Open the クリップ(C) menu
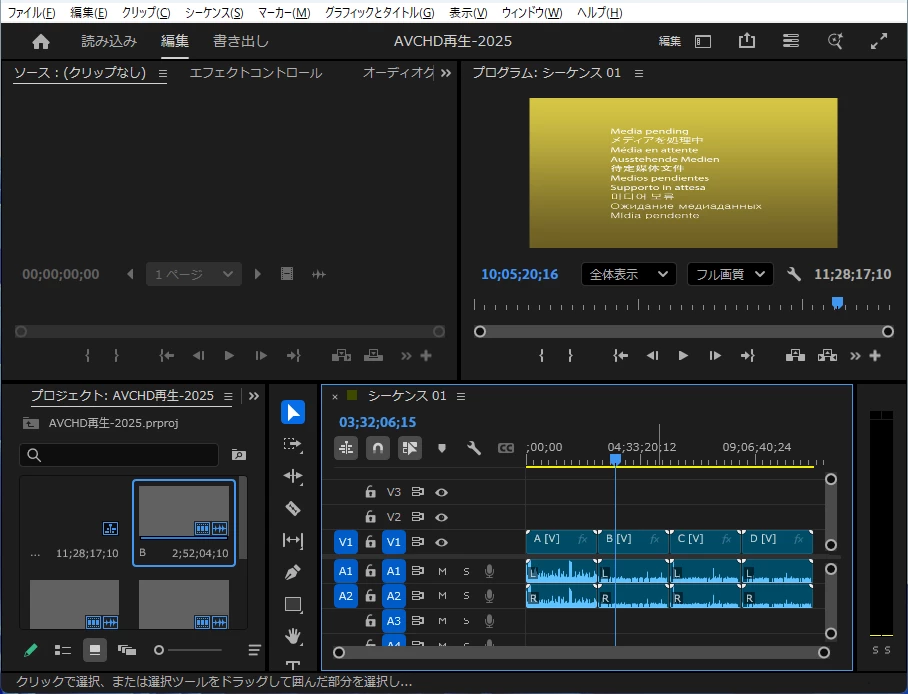The image size is (908, 694). click(146, 12)
